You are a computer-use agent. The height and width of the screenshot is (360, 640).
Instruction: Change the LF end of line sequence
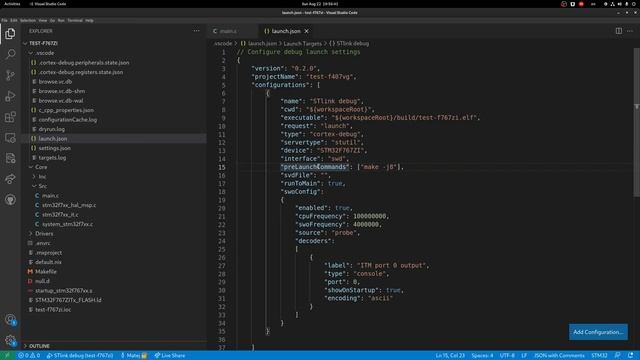click(x=524, y=356)
